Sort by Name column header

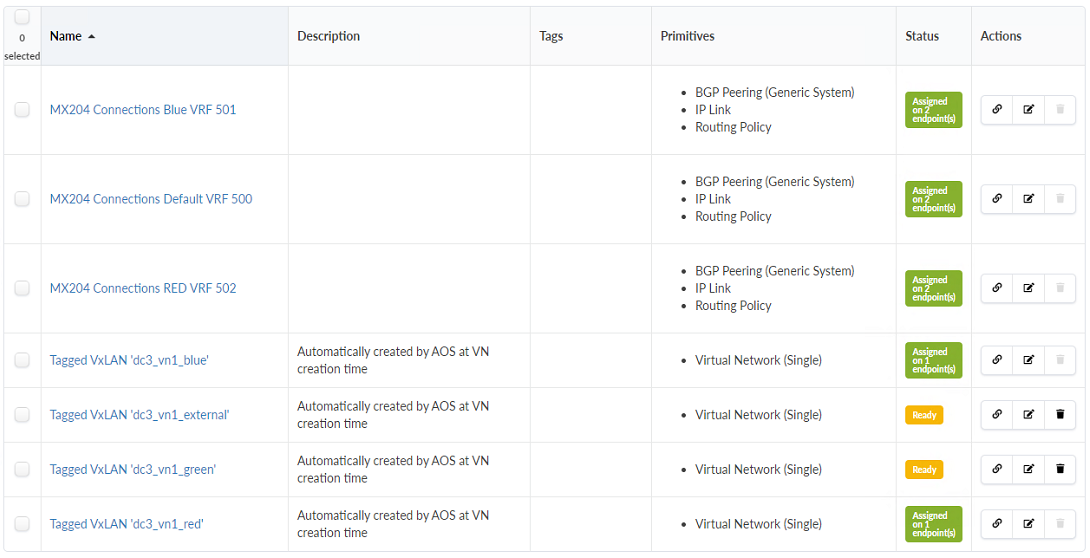click(66, 36)
